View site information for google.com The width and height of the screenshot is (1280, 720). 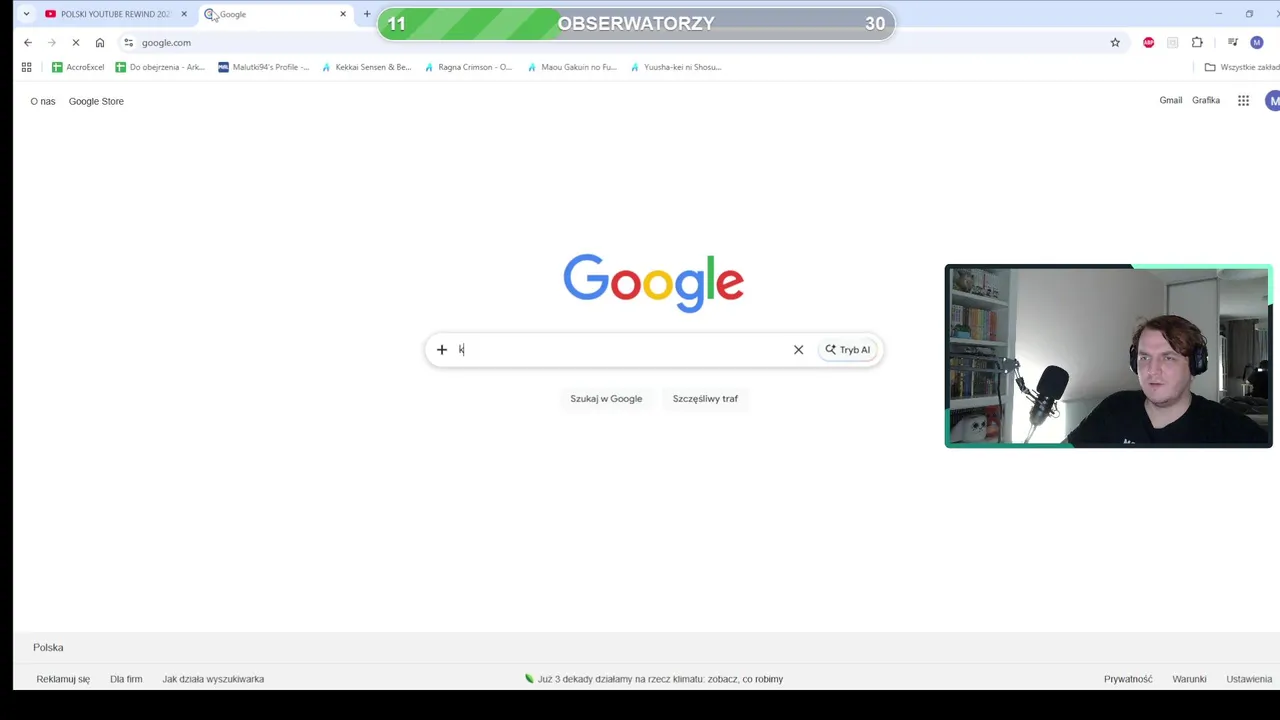pos(128,42)
